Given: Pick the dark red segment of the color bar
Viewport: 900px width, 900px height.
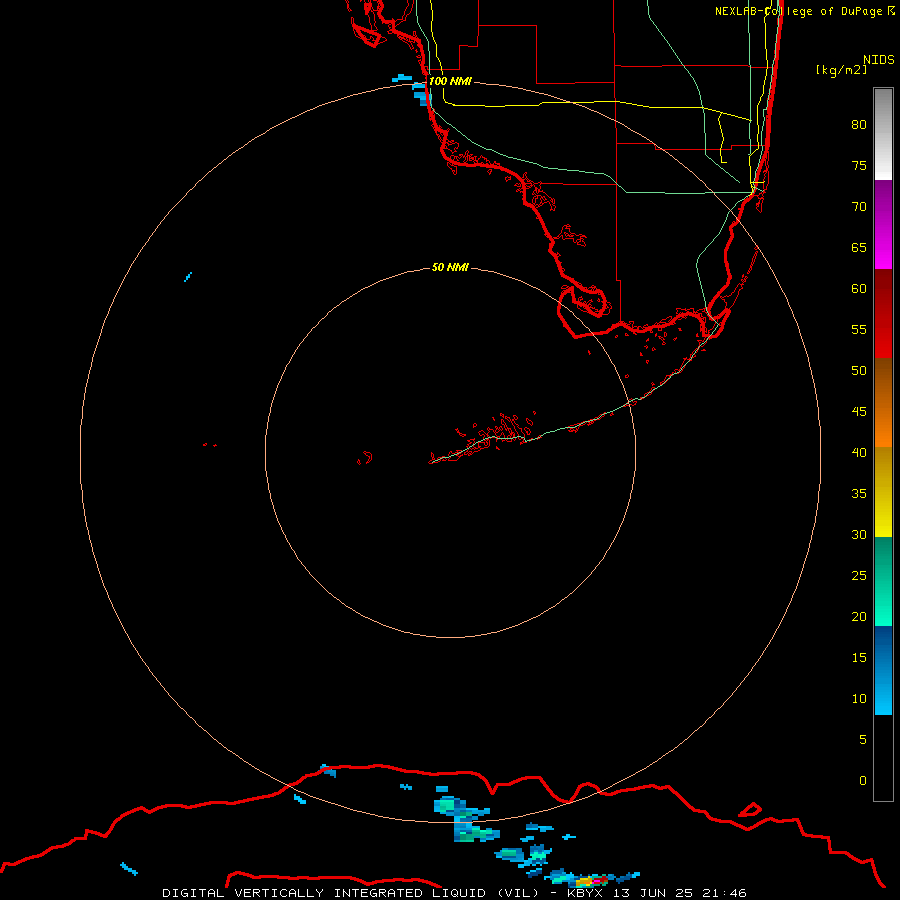Looking at the screenshot, I should point(883,313).
